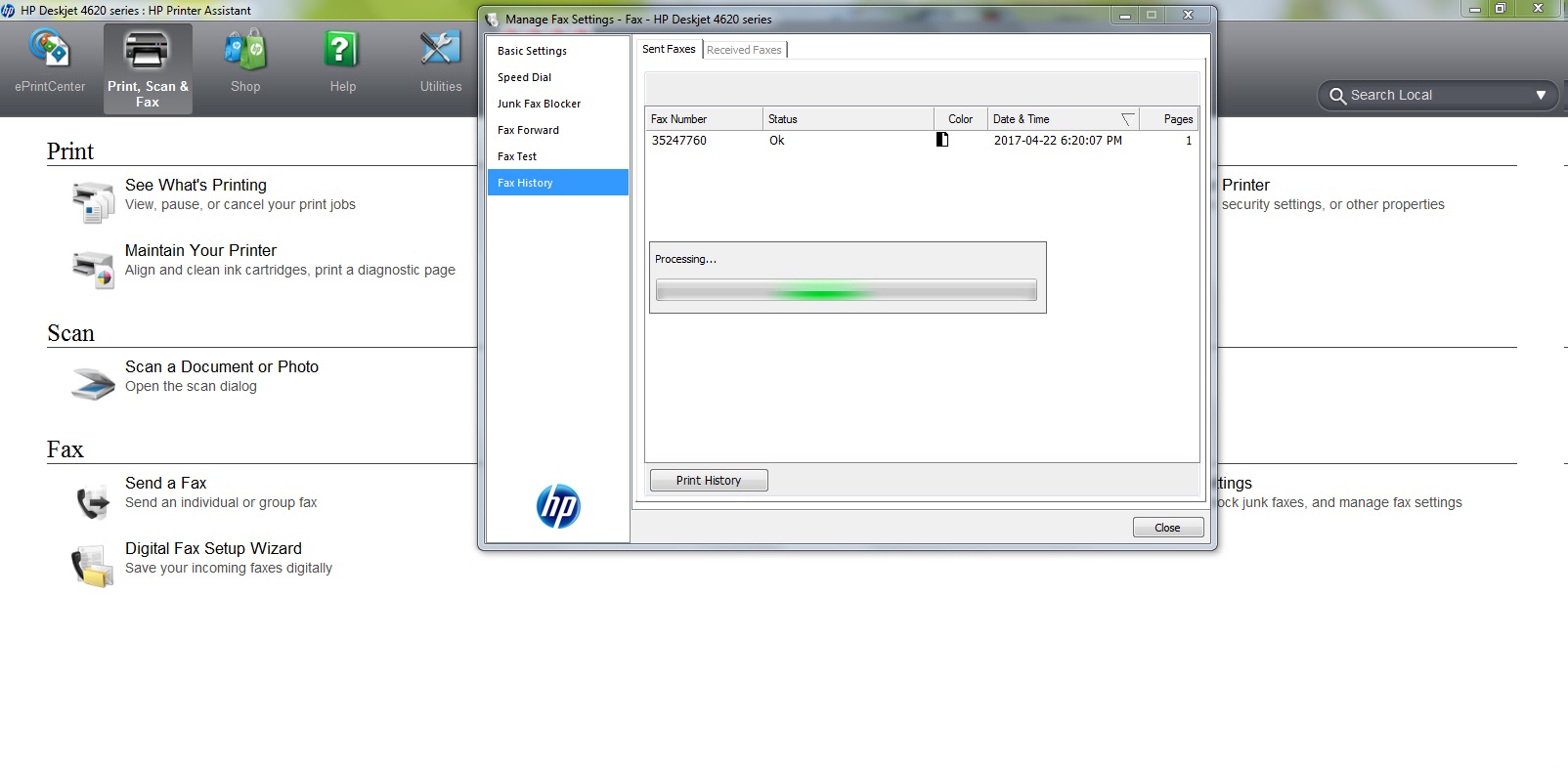Open the Shop bag icon
Image resolution: width=1568 pixels, height=768 pixels.
click(x=245, y=49)
